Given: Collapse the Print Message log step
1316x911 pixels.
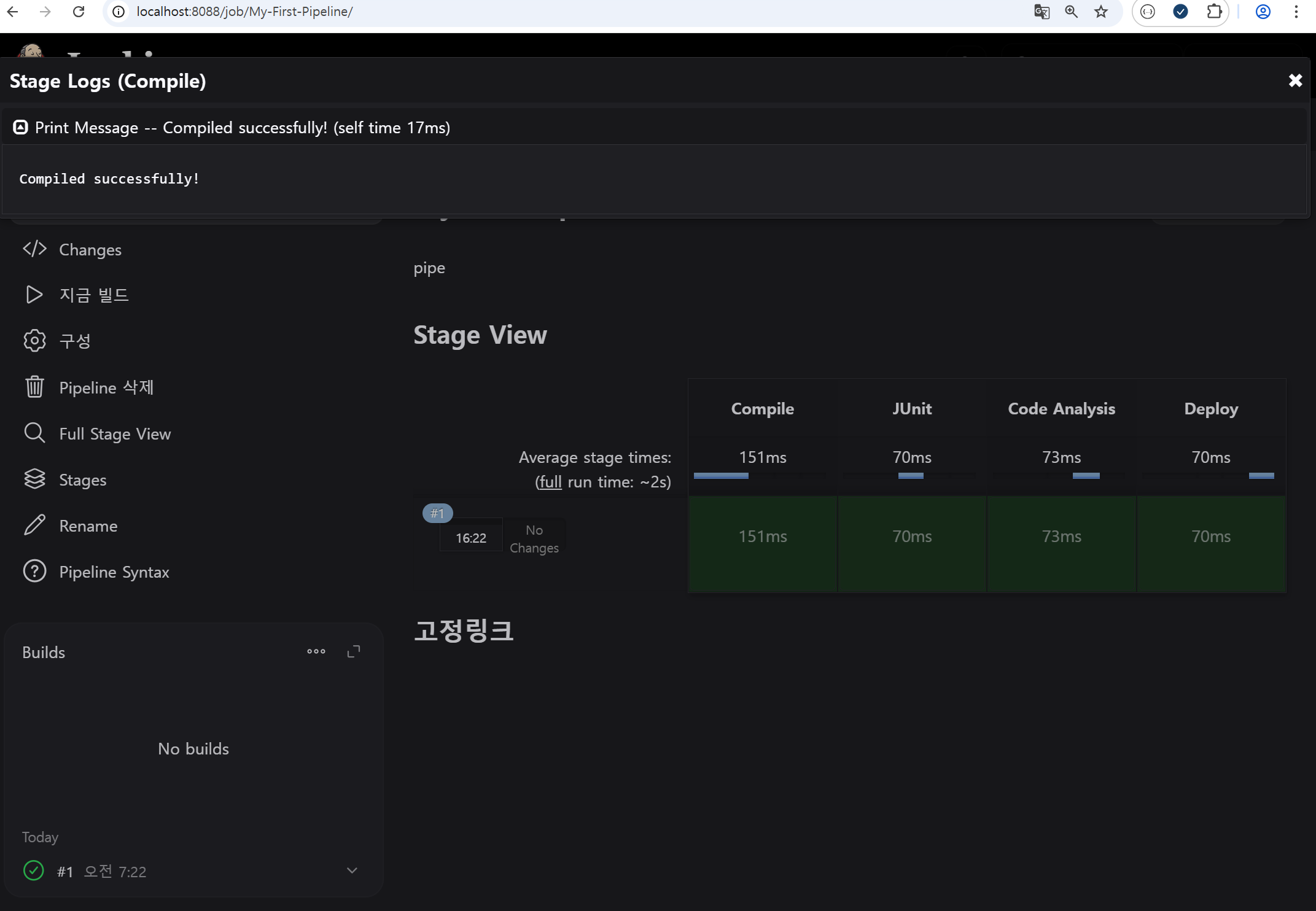Looking at the screenshot, I should [x=21, y=127].
